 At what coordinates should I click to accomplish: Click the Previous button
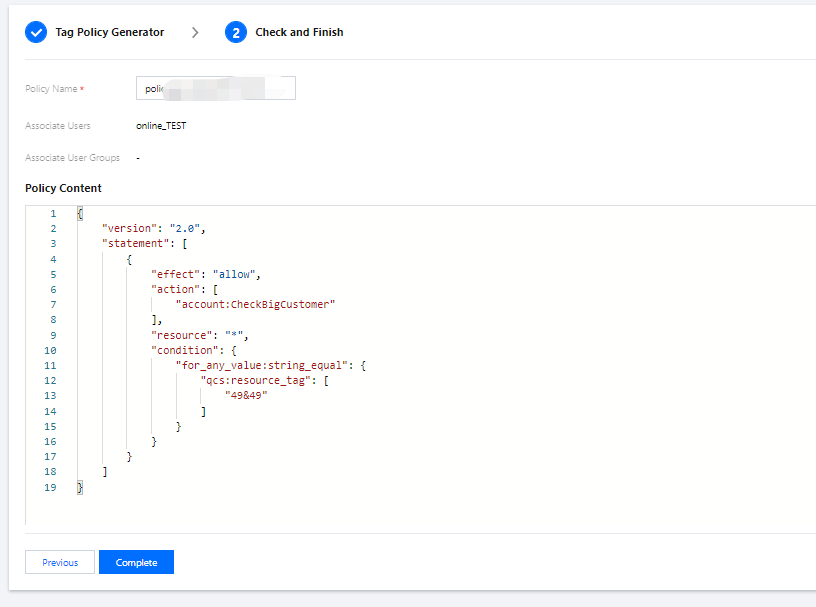(60, 562)
